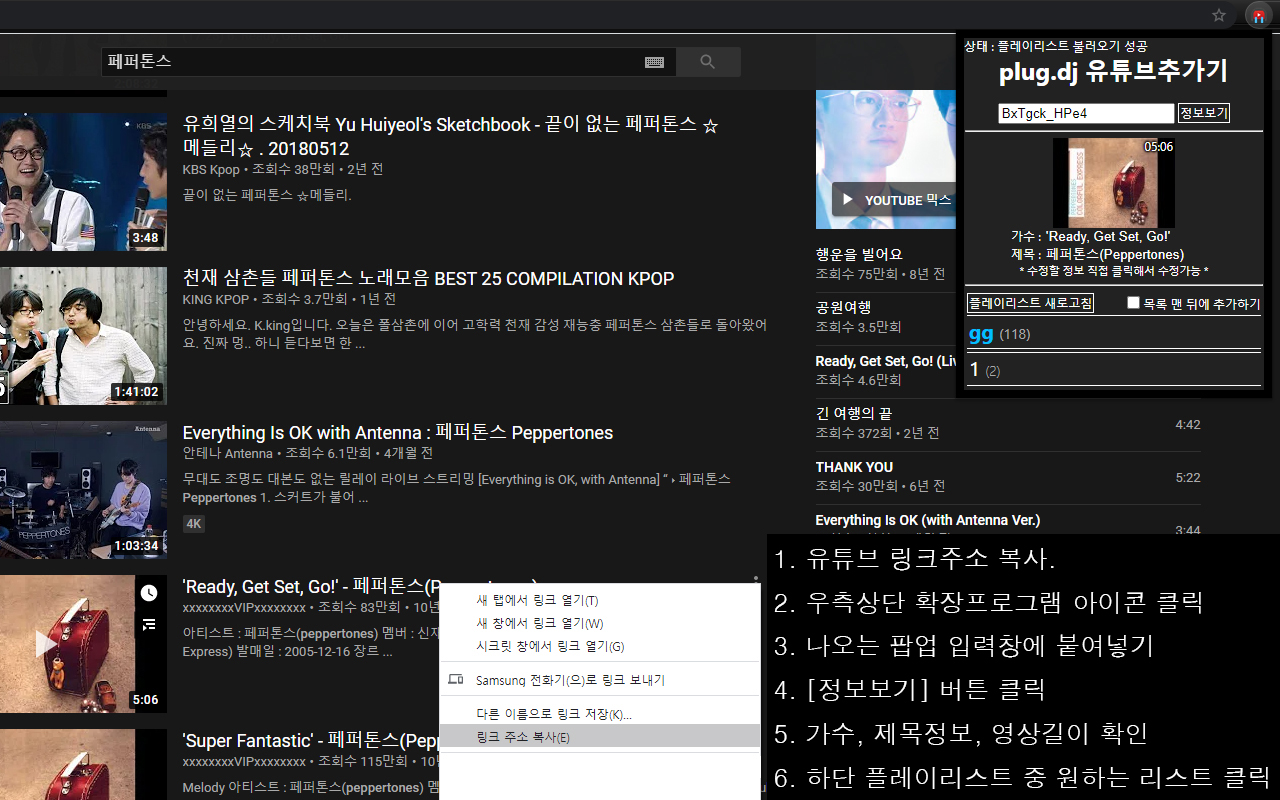
Task: Select the playlist named 1 (2)
Action: tap(1113, 370)
